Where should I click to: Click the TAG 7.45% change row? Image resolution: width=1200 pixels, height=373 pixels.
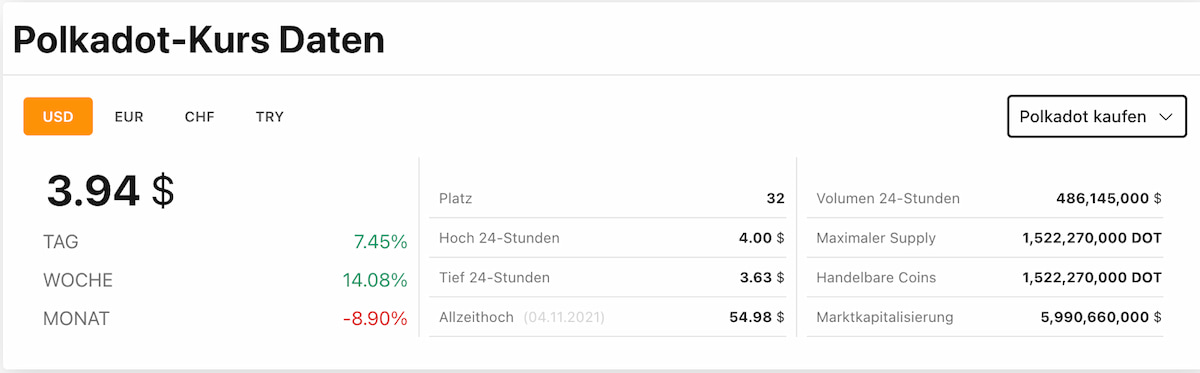(225, 241)
